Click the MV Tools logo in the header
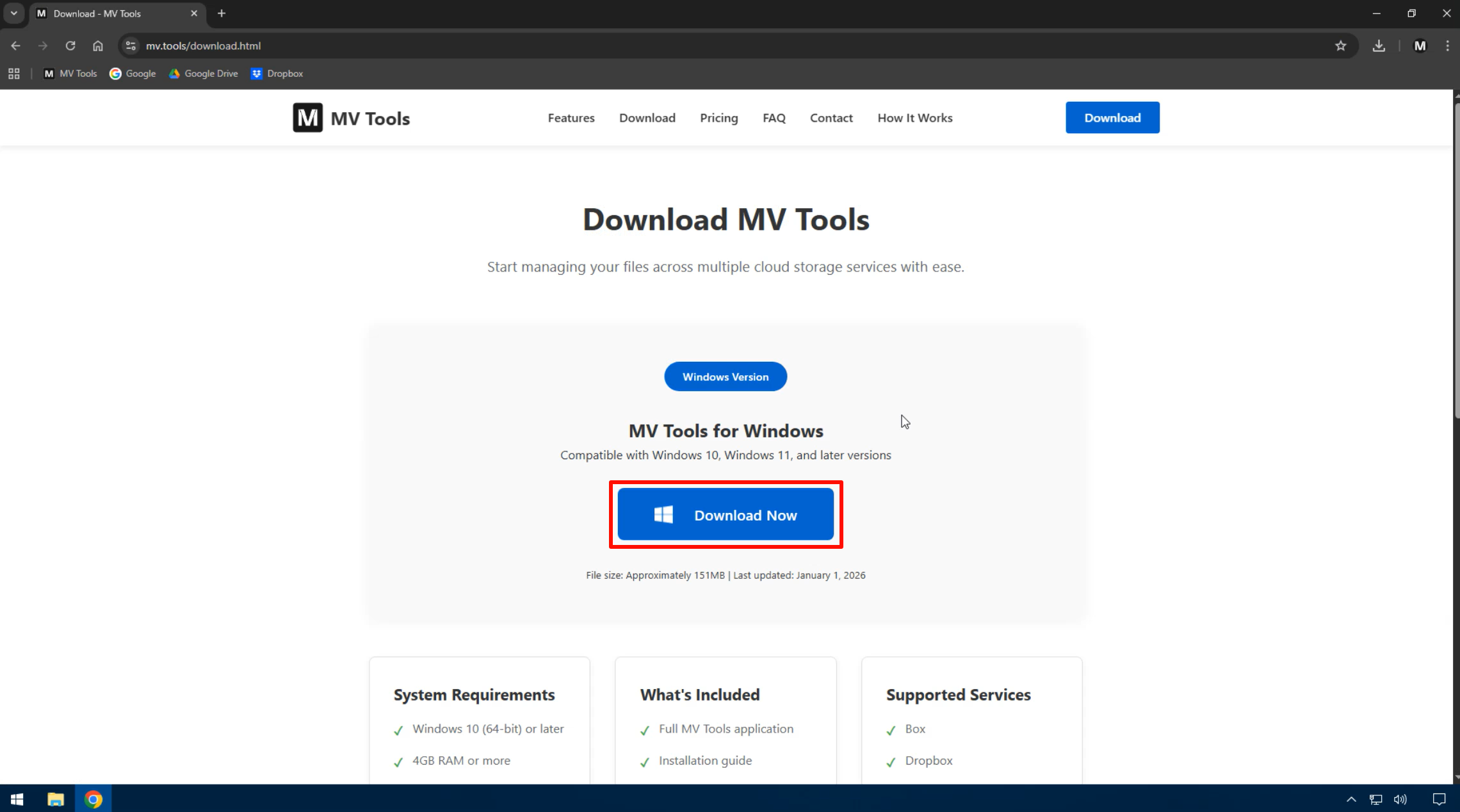 pos(351,117)
